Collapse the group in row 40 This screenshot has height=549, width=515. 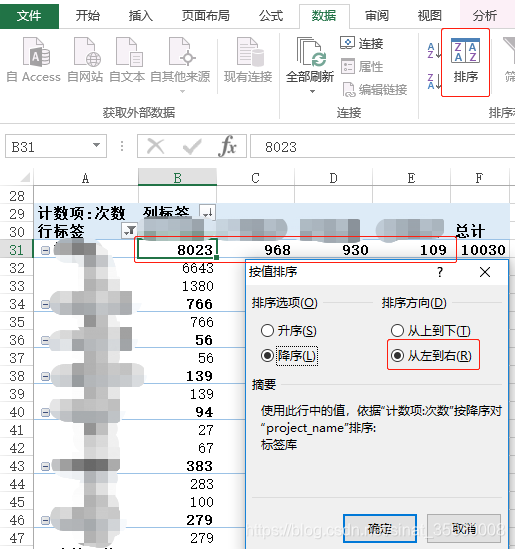45,412
